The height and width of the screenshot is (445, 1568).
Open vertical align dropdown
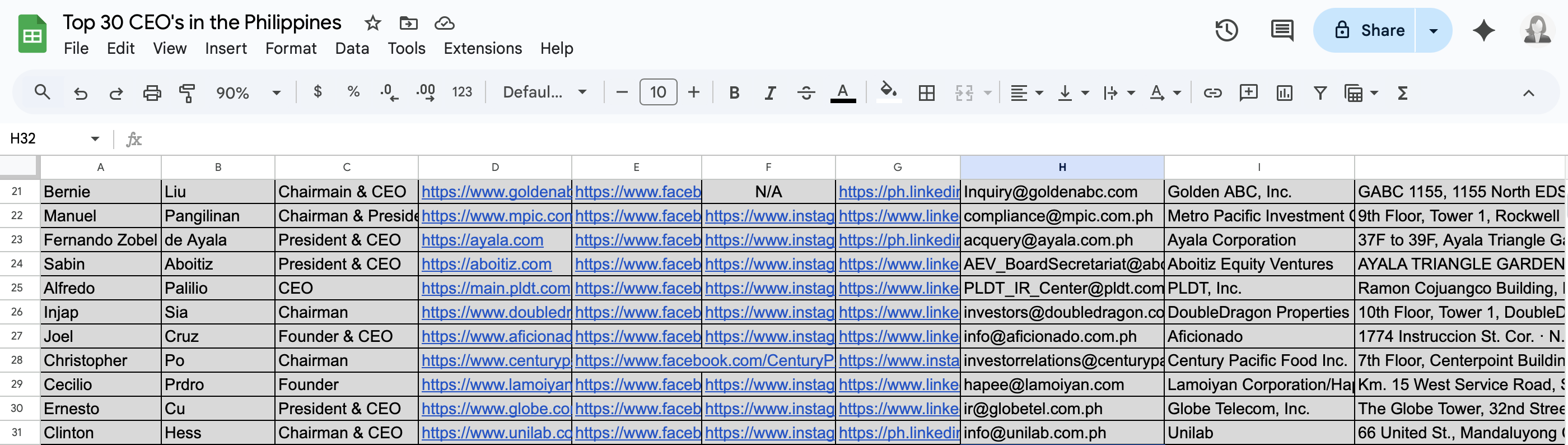pyautogui.click(x=1072, y=92)
